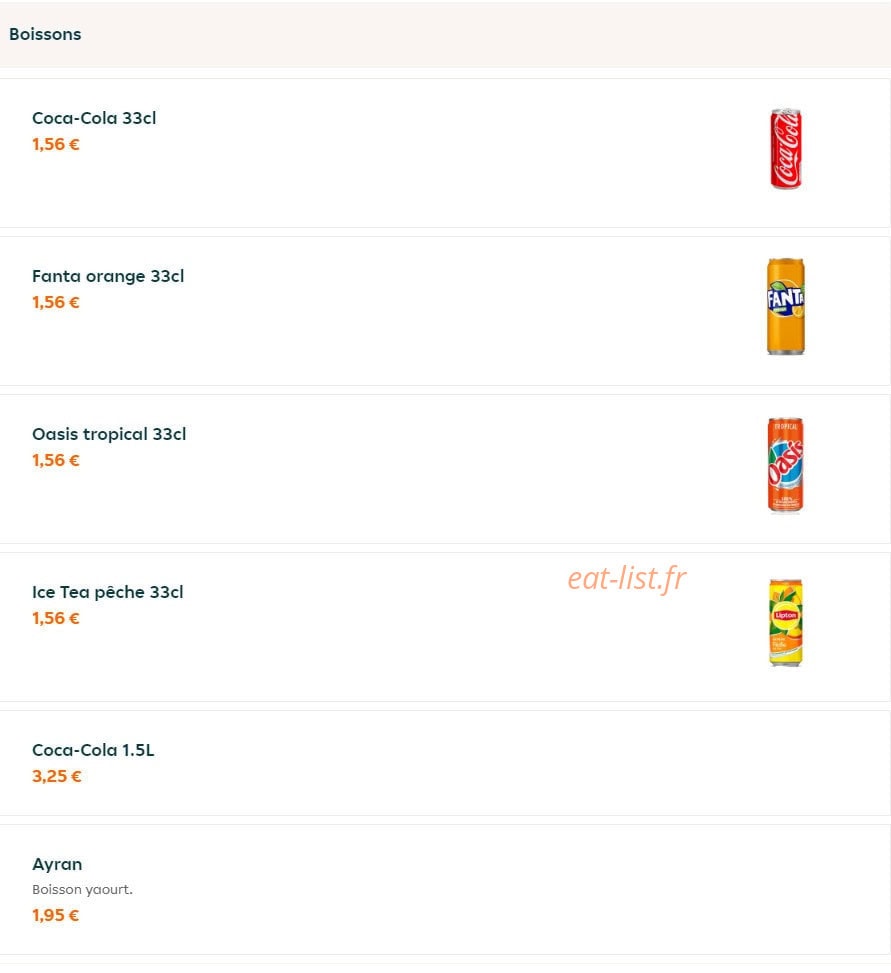This screenshot has height=973, width=891.
Task: Click the Fanta orange can image
Action: (786, 307)
